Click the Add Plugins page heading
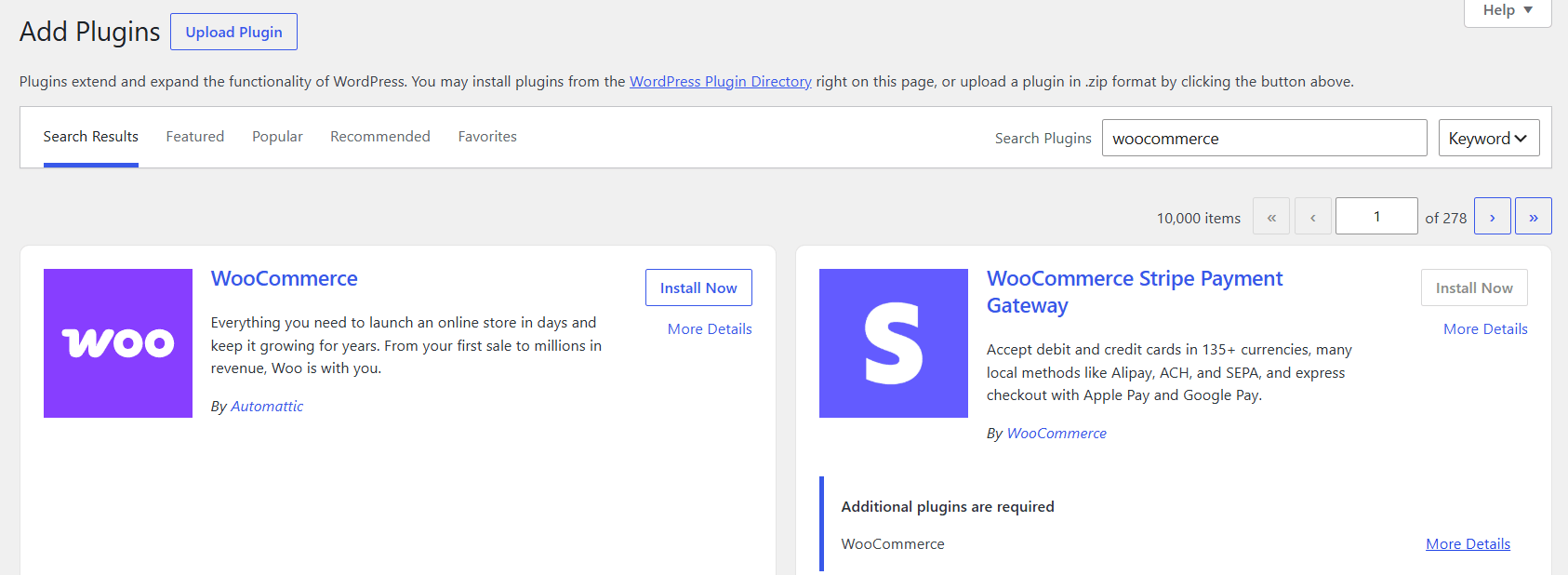 point(90,32)
